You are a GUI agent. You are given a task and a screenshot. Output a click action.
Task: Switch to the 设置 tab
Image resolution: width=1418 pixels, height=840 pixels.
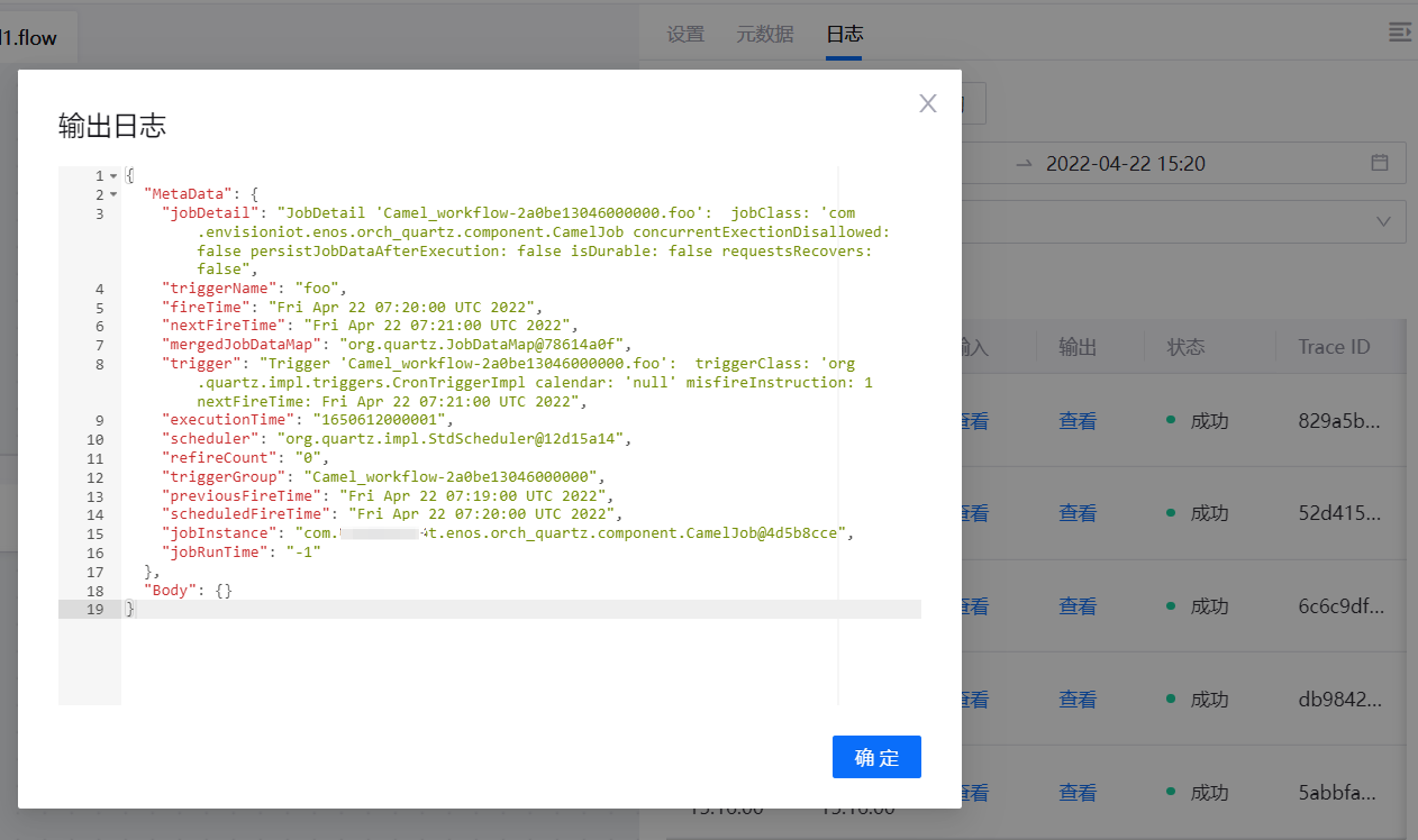(685, 35)
